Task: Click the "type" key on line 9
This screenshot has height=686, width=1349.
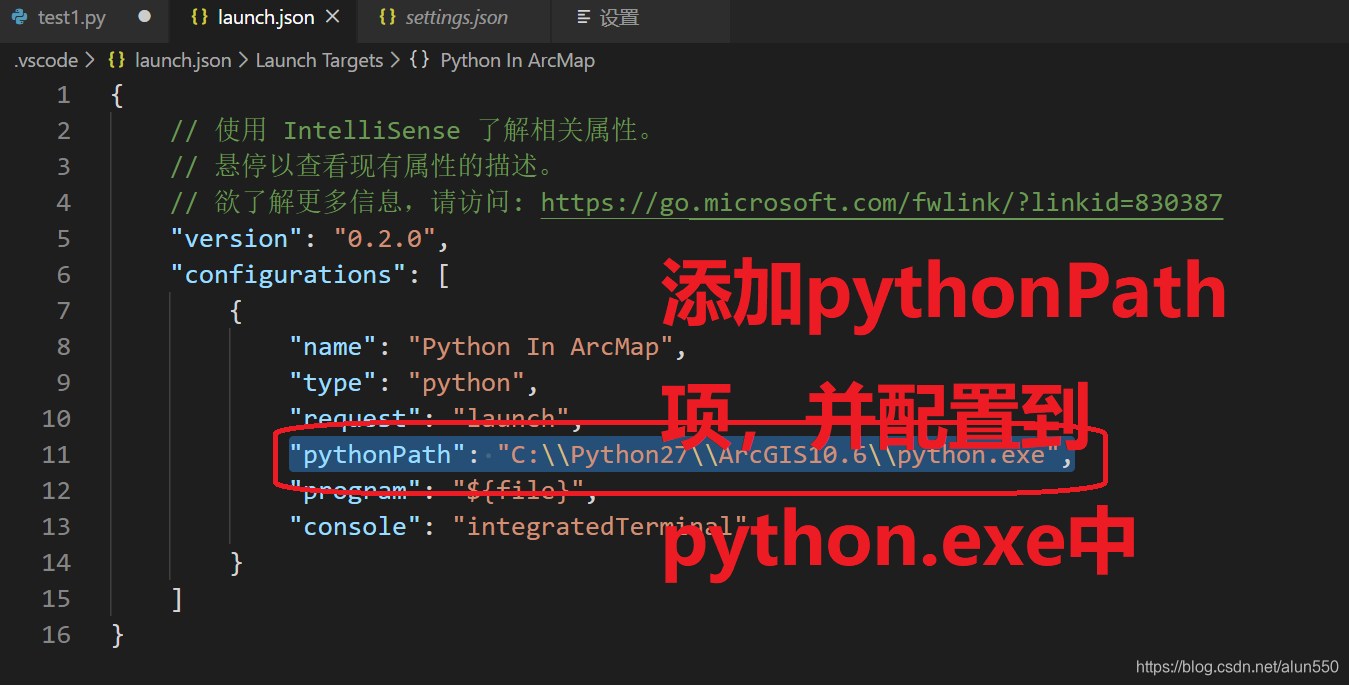Action: (x=333, y=383)
